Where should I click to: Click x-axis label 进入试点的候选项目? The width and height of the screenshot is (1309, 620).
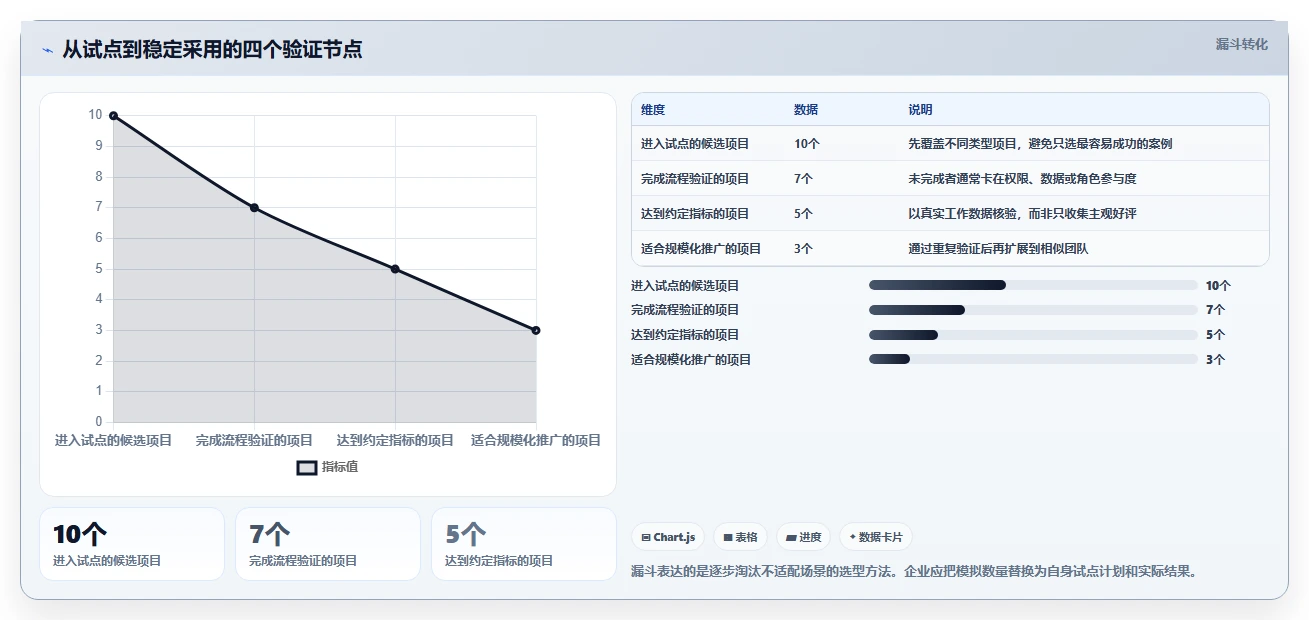(x=113, y=440)
